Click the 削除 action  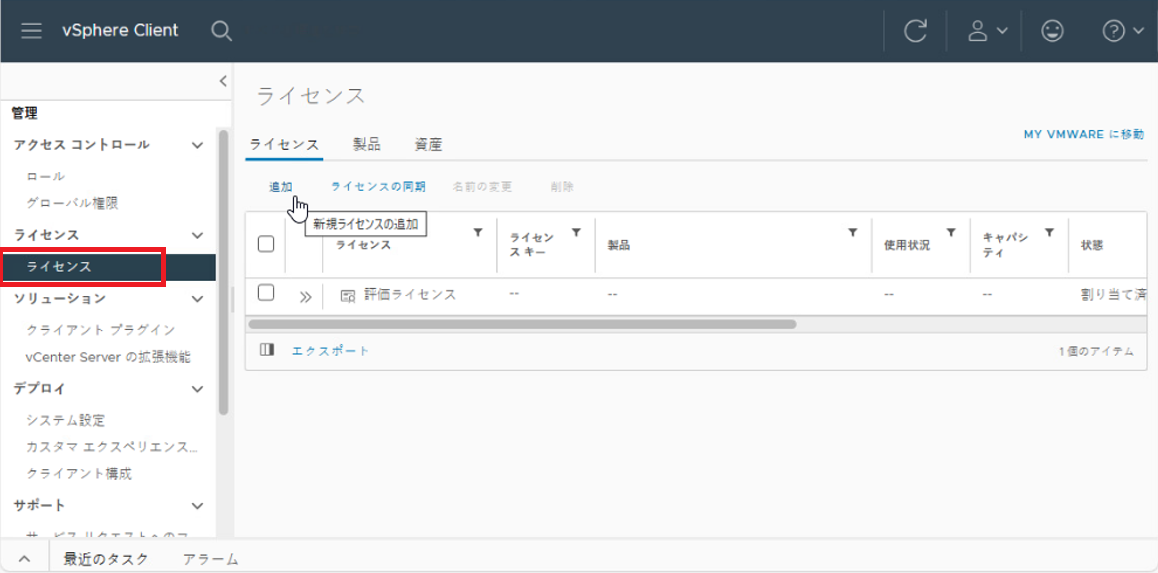pyautogui.click(x=562, y=187)
